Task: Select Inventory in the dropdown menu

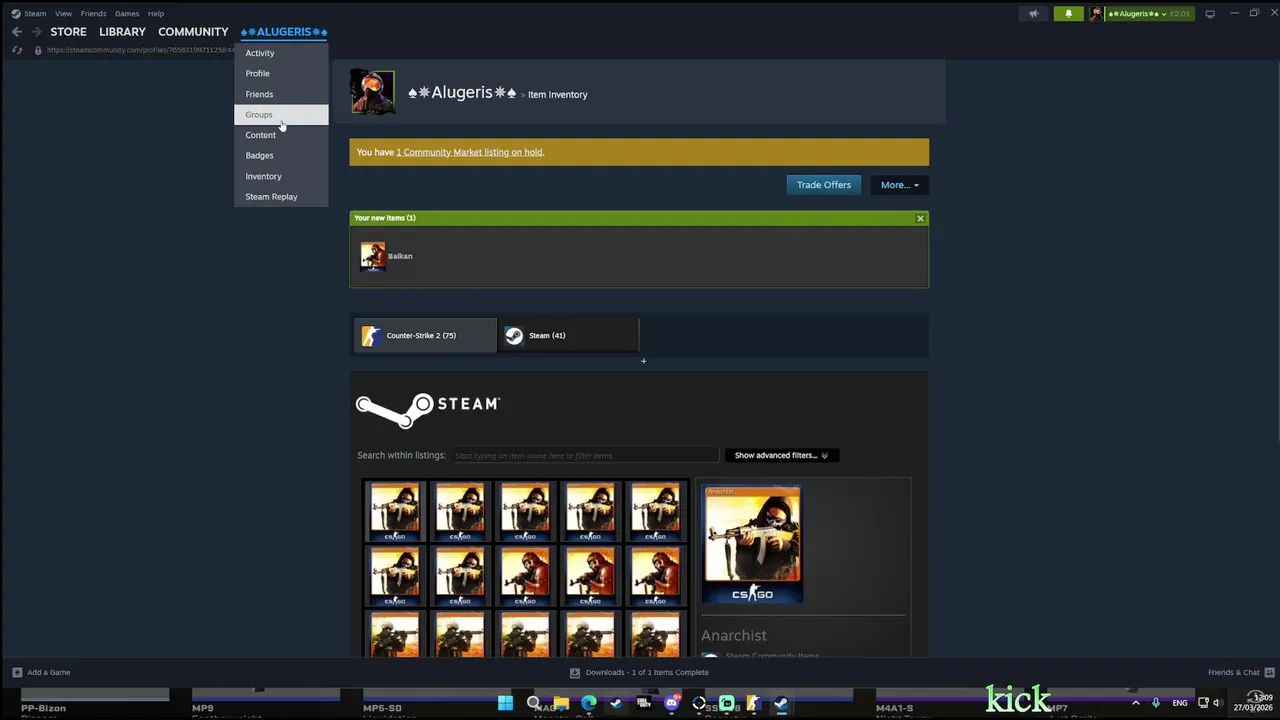Action: (281, 176)
